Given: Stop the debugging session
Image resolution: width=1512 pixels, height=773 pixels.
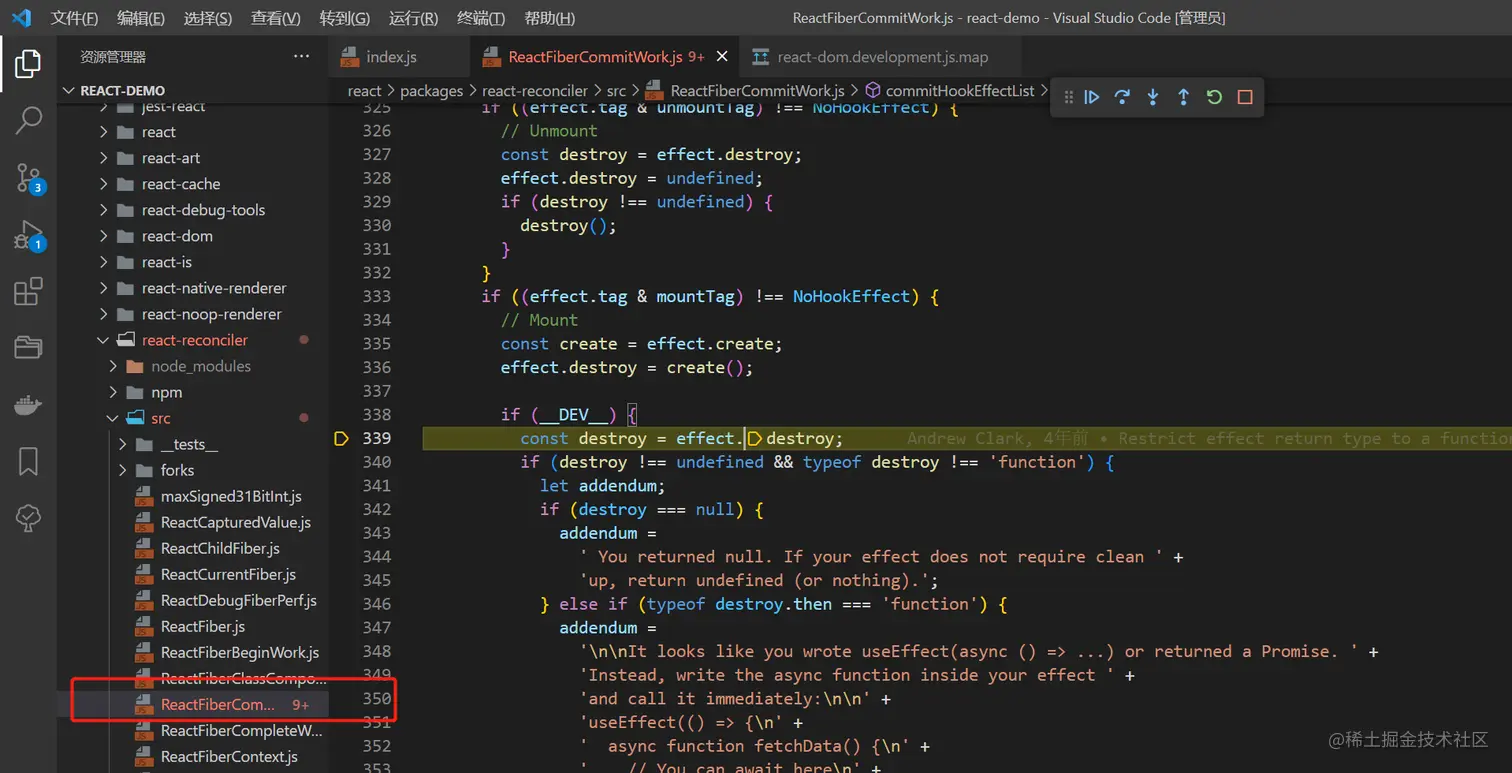Looking at the screenshot, I should coord(1245,97).
